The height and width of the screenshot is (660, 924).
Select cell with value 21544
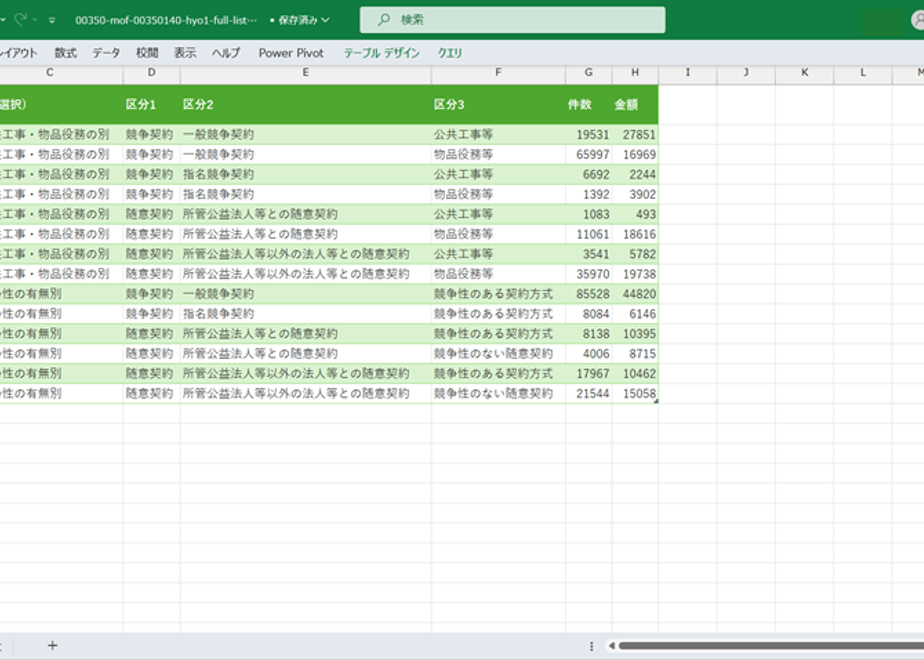(x=588, y=394)
